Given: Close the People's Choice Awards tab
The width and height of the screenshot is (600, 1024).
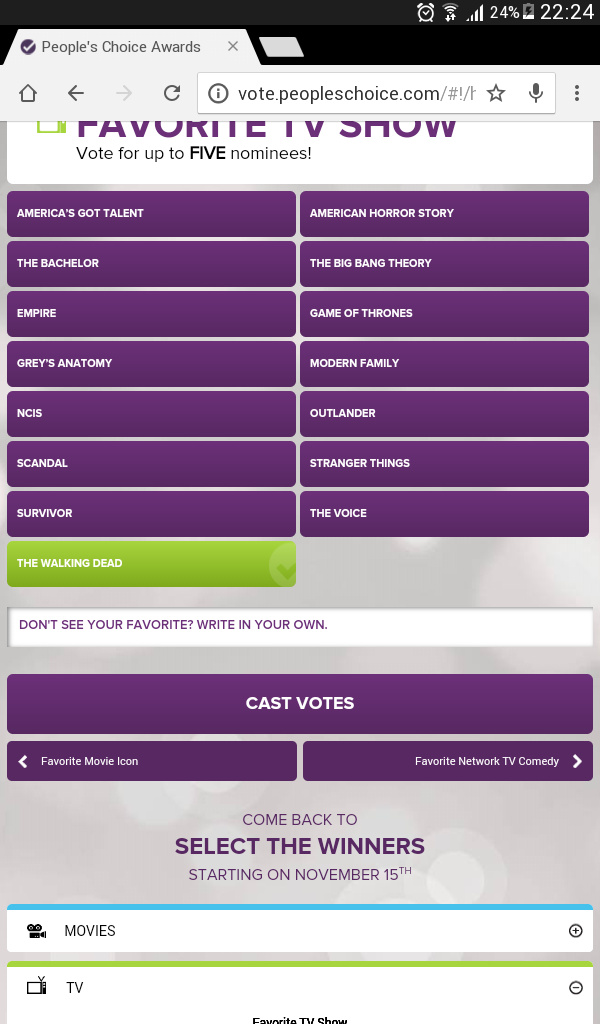Looking at the screenshot, I should point(232,46).
